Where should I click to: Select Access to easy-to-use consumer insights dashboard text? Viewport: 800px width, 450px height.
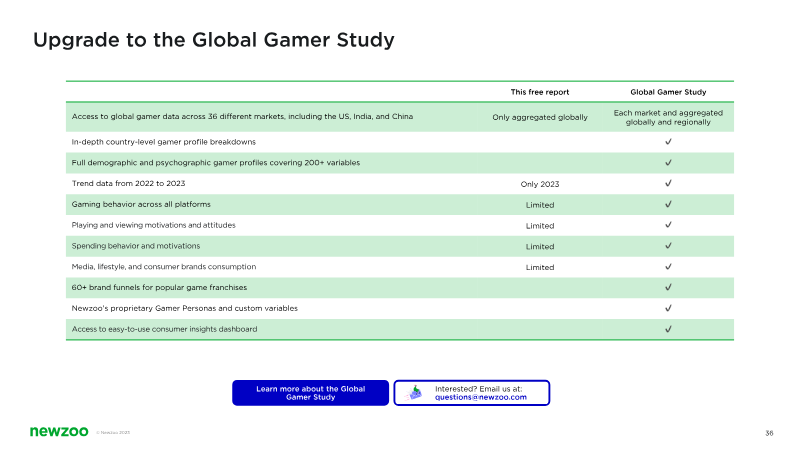coord(164,330)
